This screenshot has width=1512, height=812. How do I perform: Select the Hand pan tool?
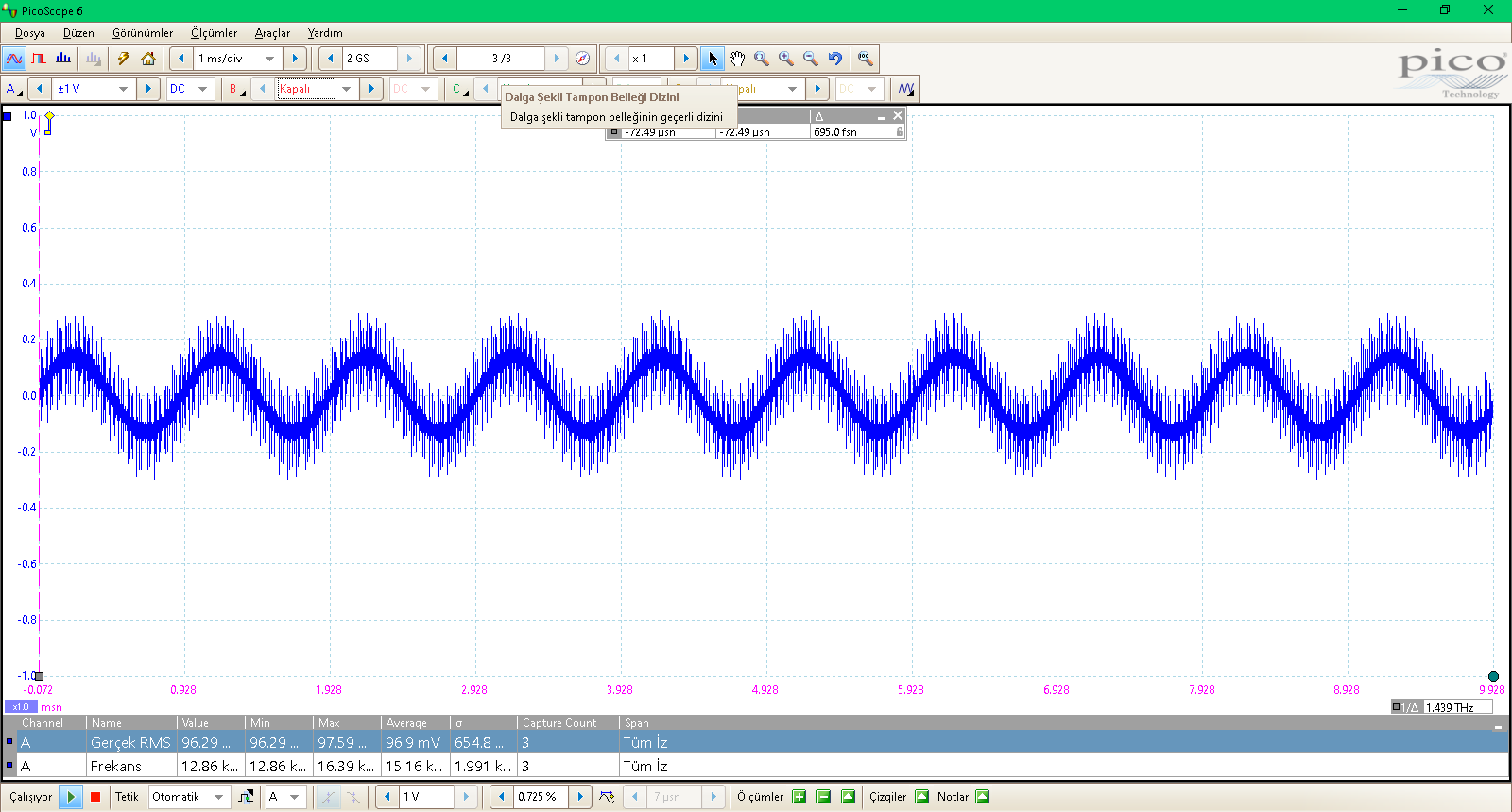pyautogui.click(x=737, y=59)
